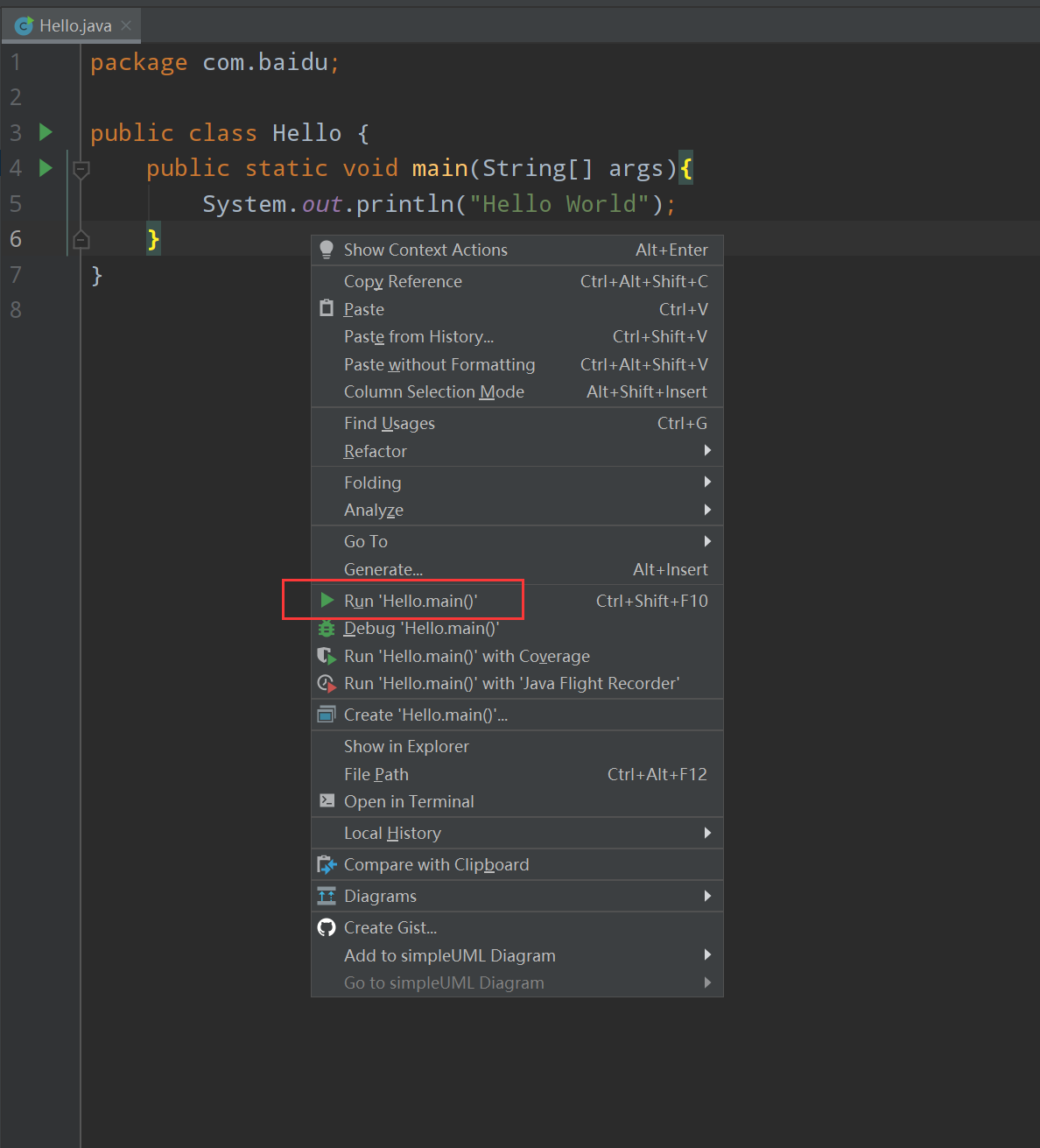
Task: Open Add to simpleUML Diagram entry
Action: tap(516, 955)
